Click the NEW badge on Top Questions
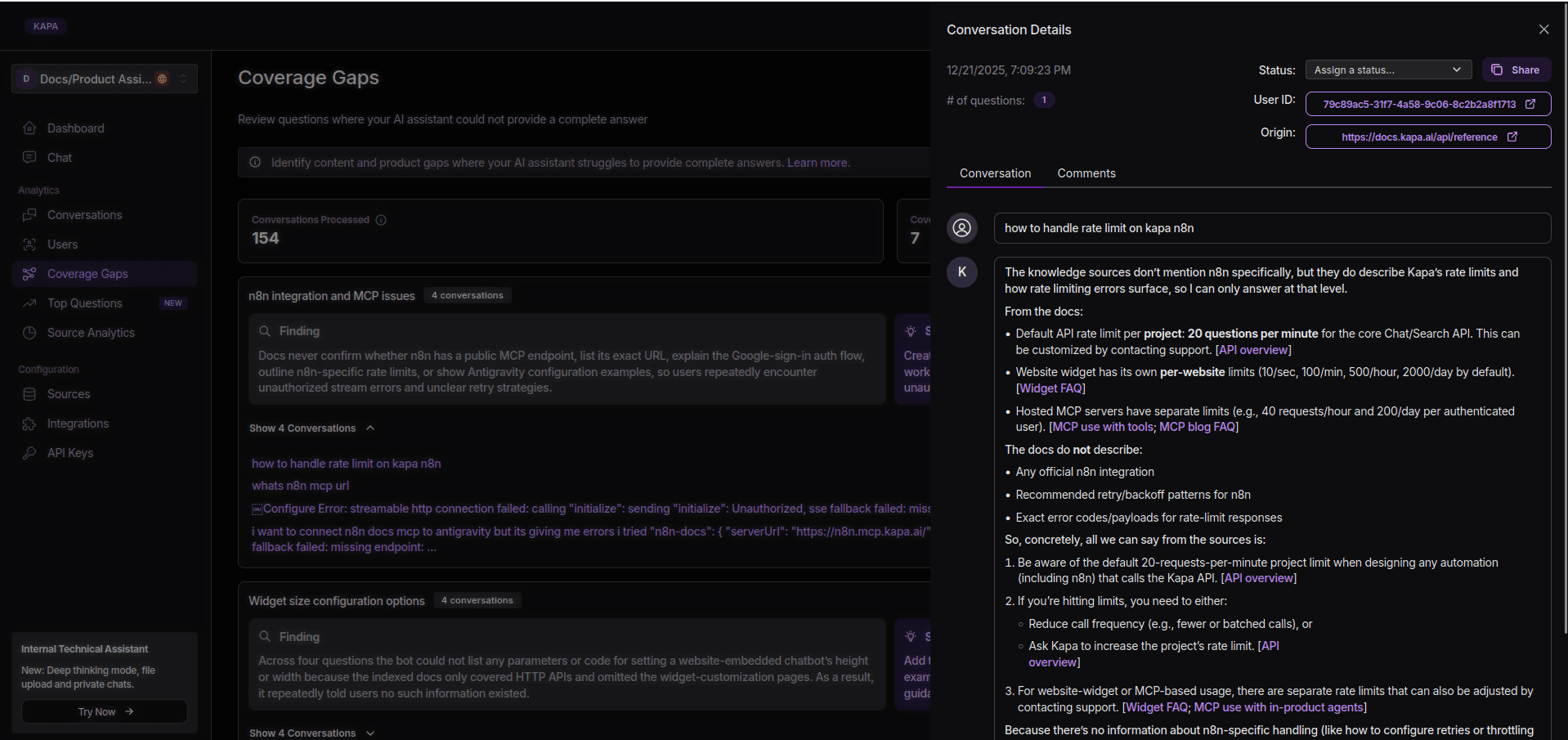This screenshot has width=1568, height=740. [173, 303]
